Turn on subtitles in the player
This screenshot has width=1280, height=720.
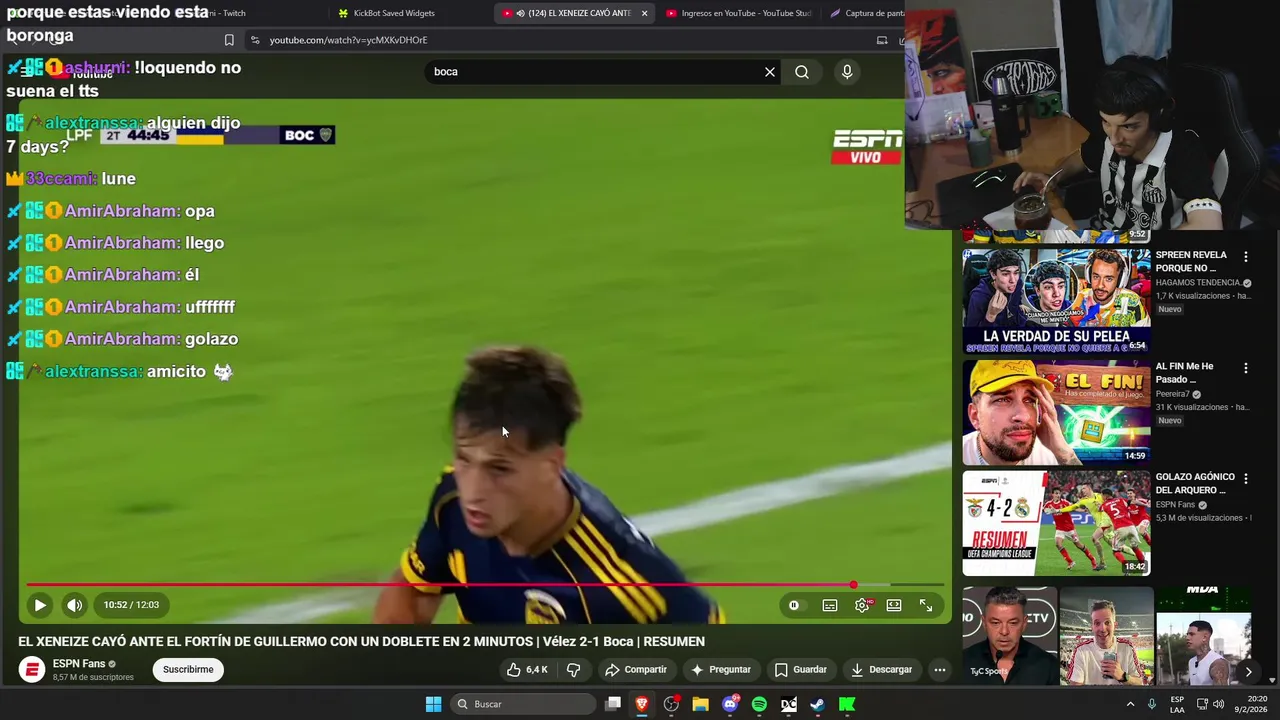830,605
